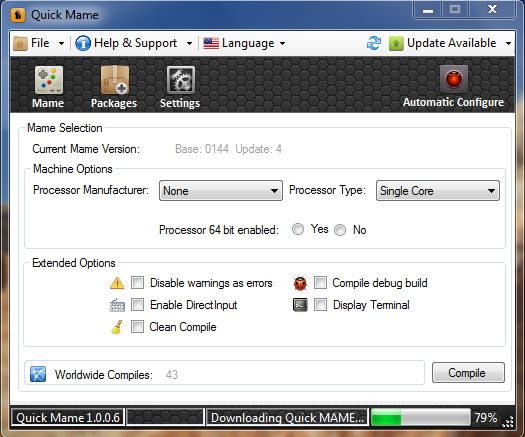This screenshot has width=525, height=437.
Task: Open the Packages box icon
Action: [115, 80]
